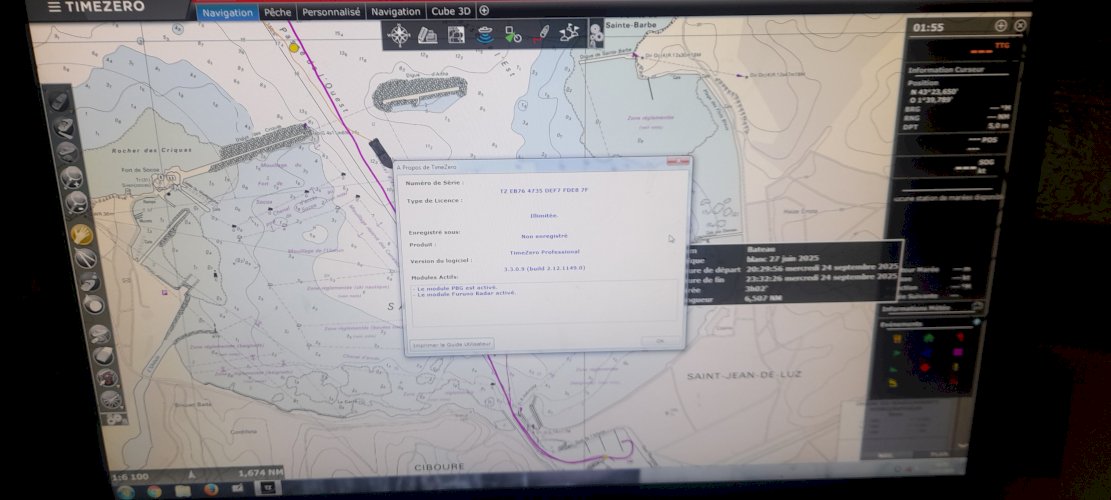
Task: Click the TimeZero Professional product text
Action: (x=544, y=252)
